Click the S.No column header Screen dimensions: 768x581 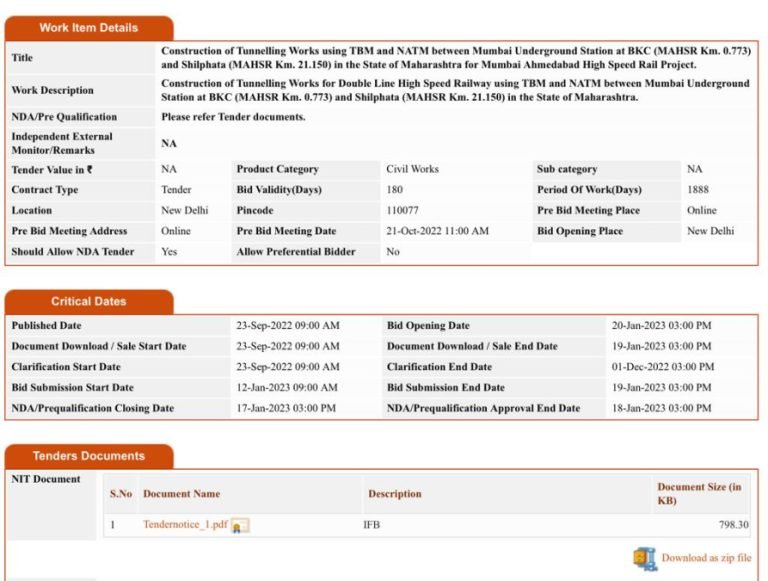click(x=121, y=494)
